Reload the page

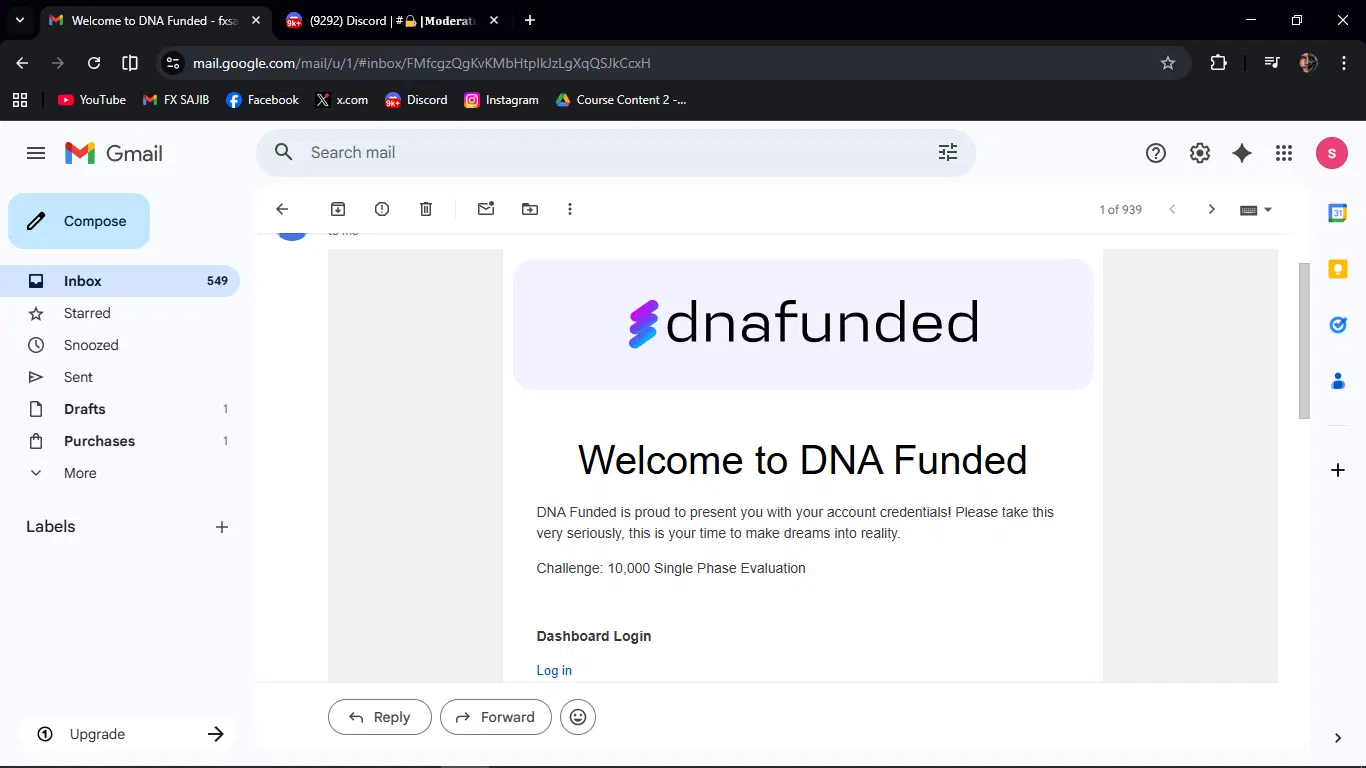(94, 63)
